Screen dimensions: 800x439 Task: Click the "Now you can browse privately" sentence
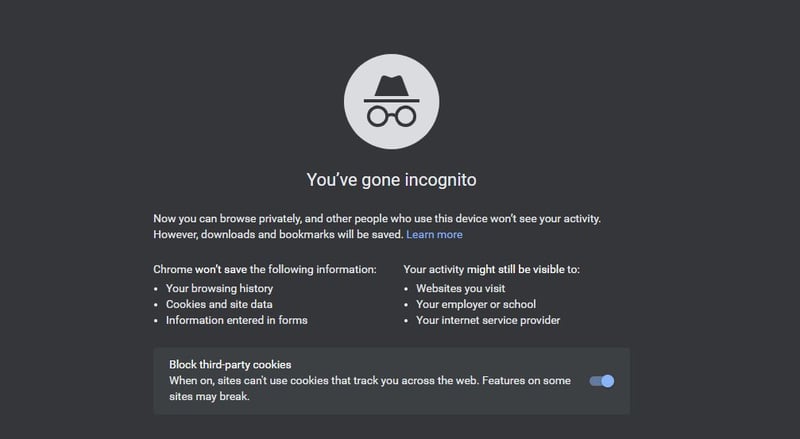377,218
